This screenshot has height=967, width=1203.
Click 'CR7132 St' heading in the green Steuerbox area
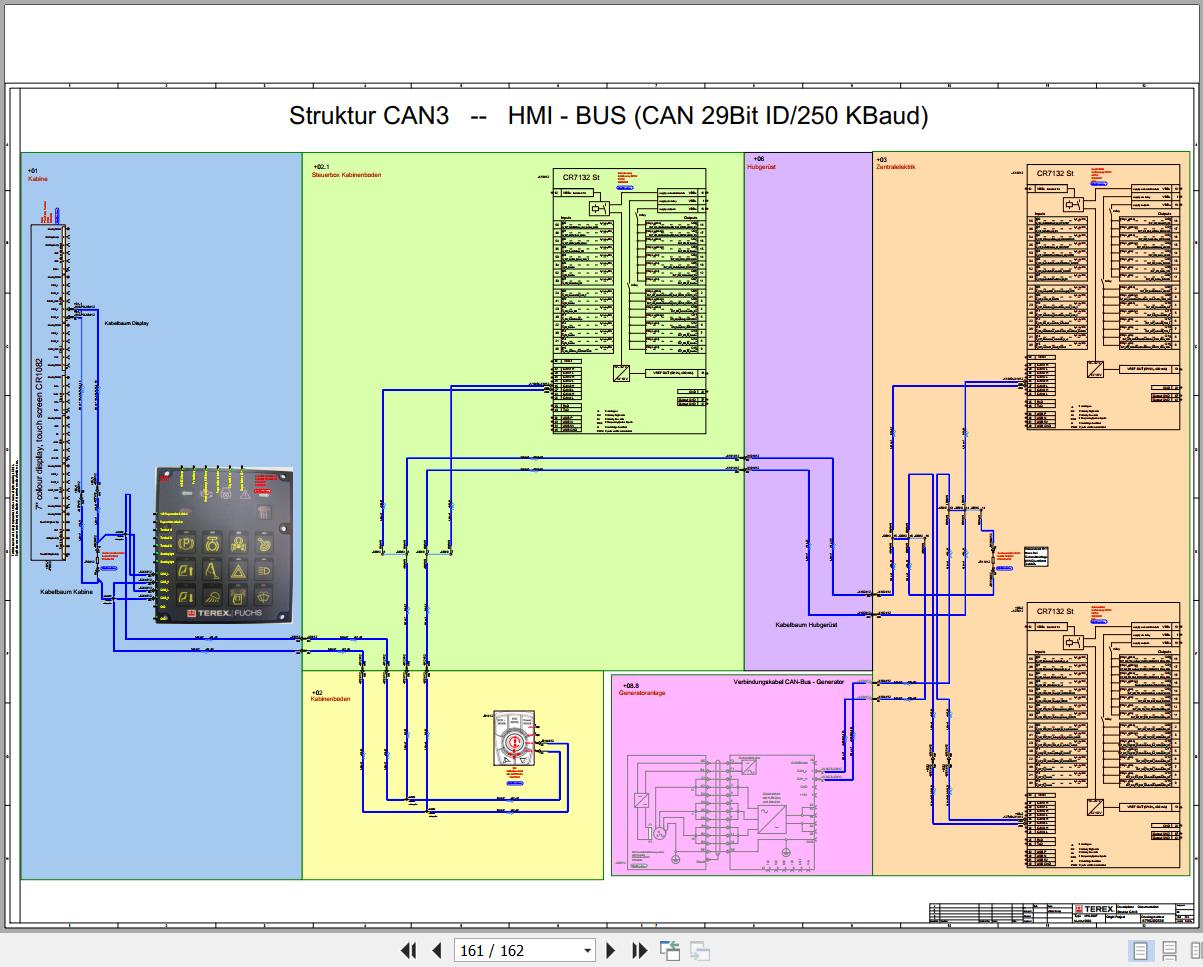[x=581, y=176]
